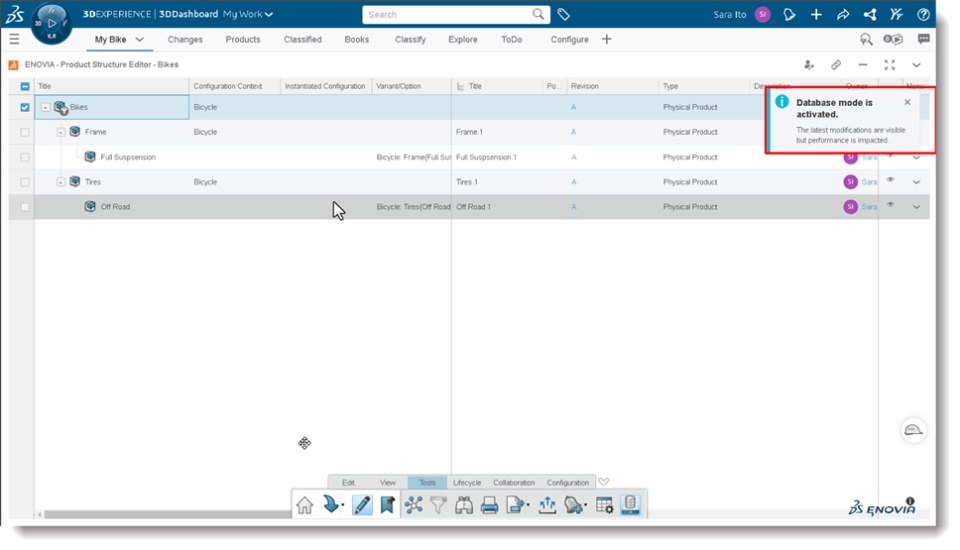
Task: Toggle the pencil edit mode icon
Action: click(x=362, y=505)
